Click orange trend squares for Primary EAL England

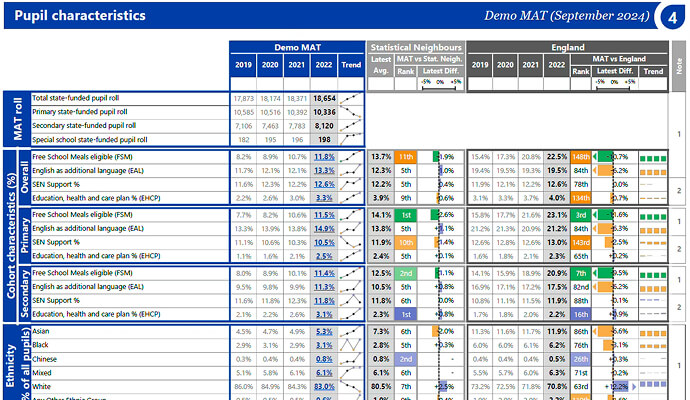652,228
